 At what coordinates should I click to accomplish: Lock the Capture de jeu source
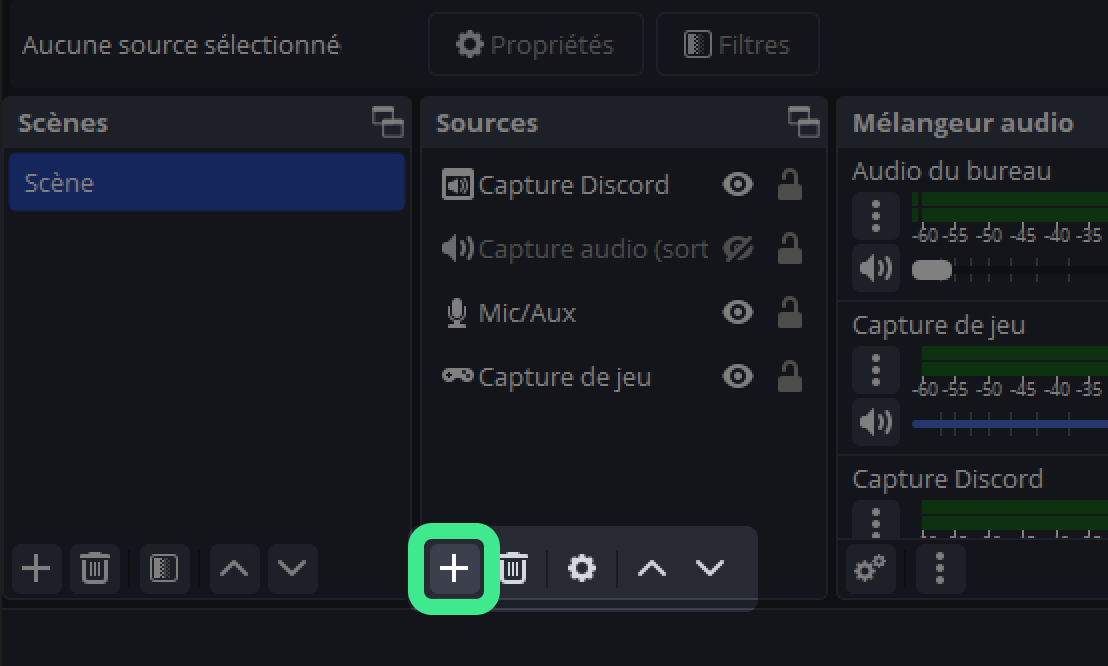(x=789, y=376)
